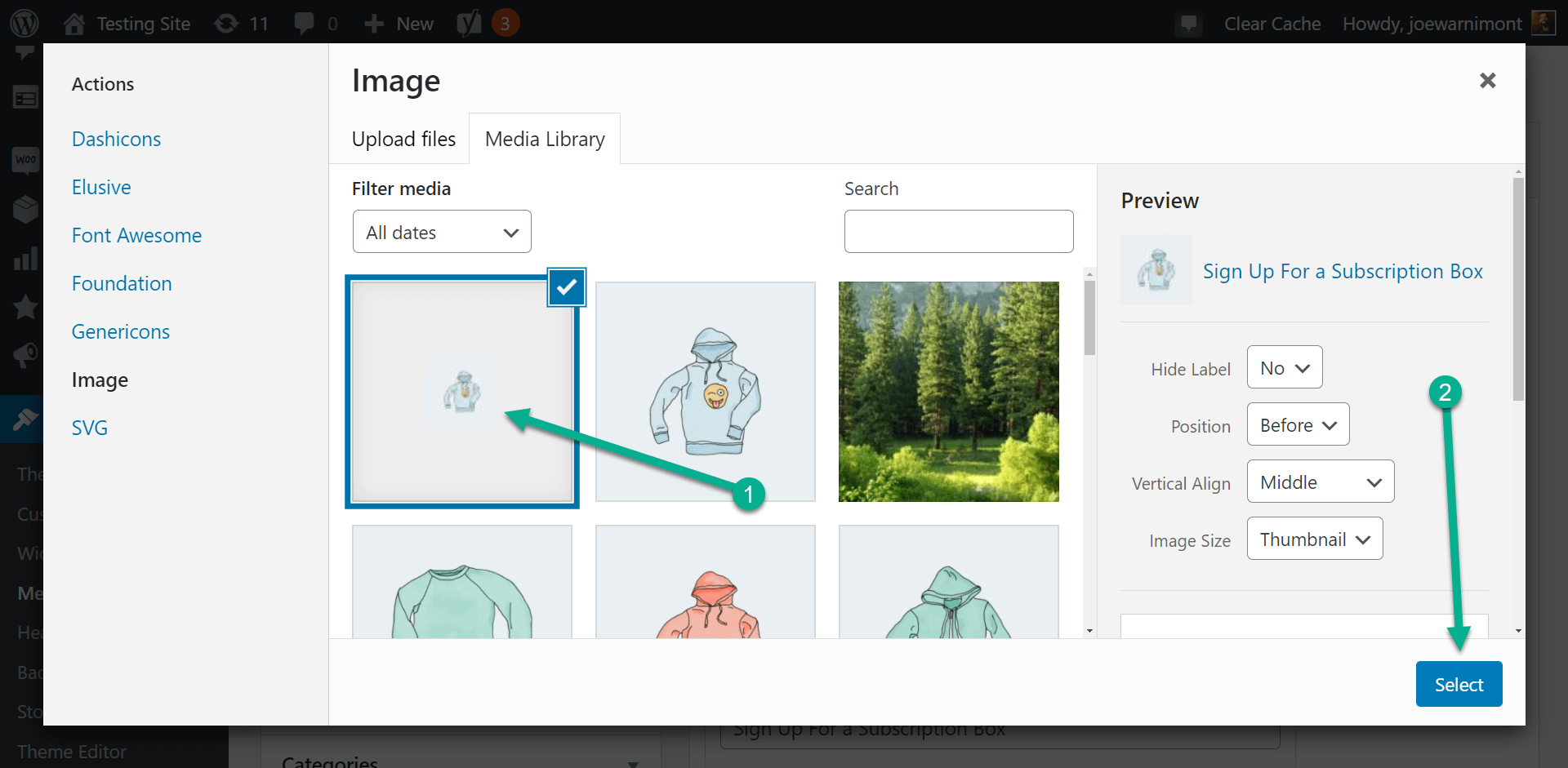This screenshot has width=1568, height=768.
Task: Click the star icon in the sidebar
Action: pos(25,307)
